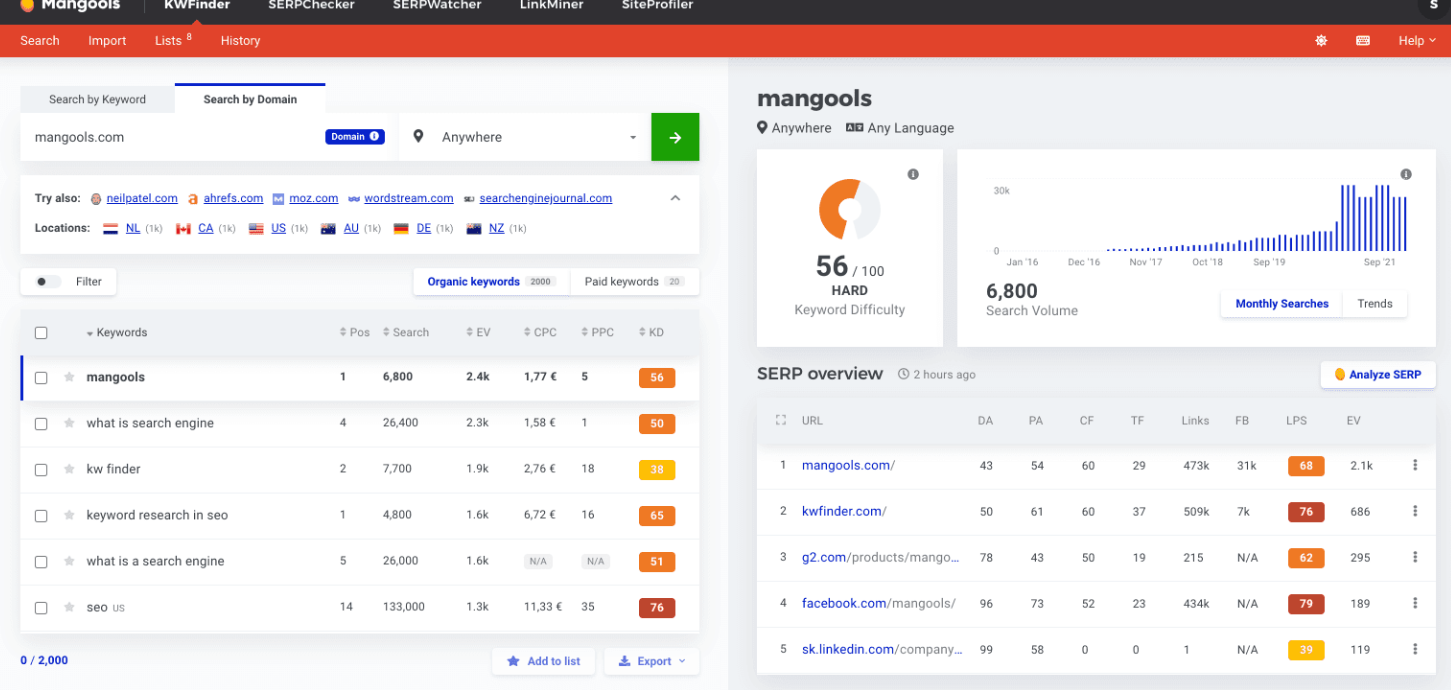Click the Mangools logo
Viewport: 1451px width, 690px height.
[69, 5]
